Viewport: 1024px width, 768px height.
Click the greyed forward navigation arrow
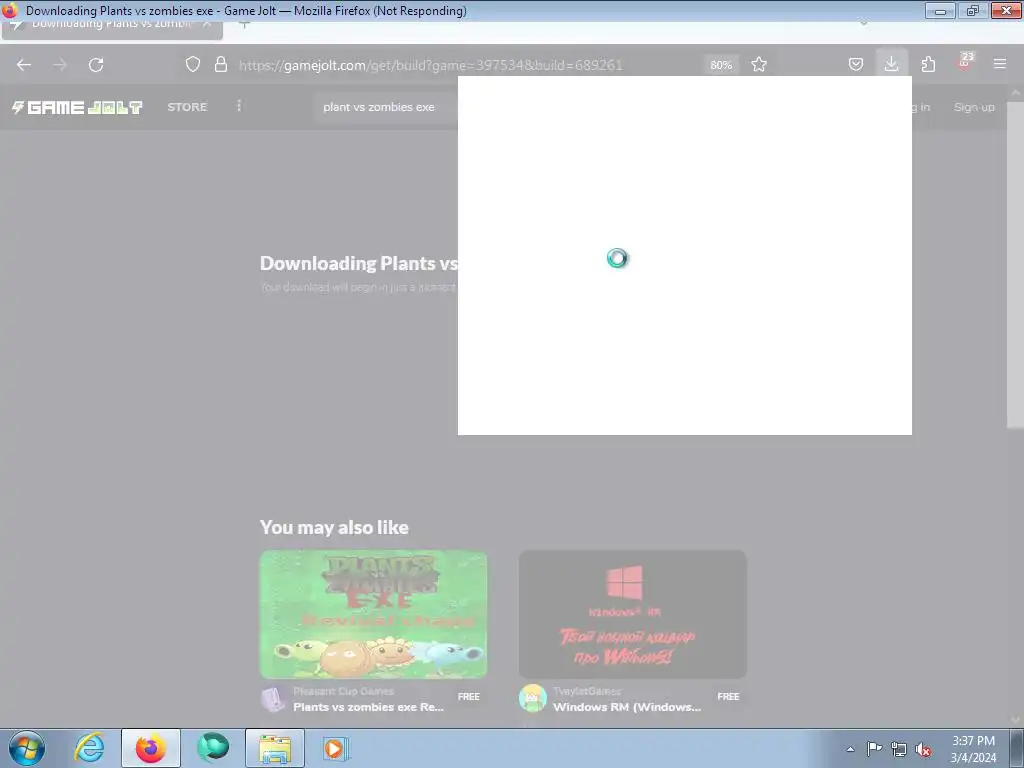(60, 65)
